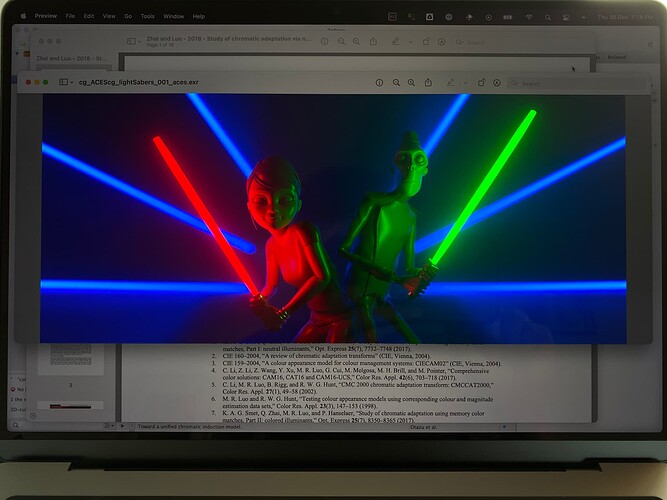Focus the Search field in the EXR window
Viewport: 667px width, 500px height.
579,83
